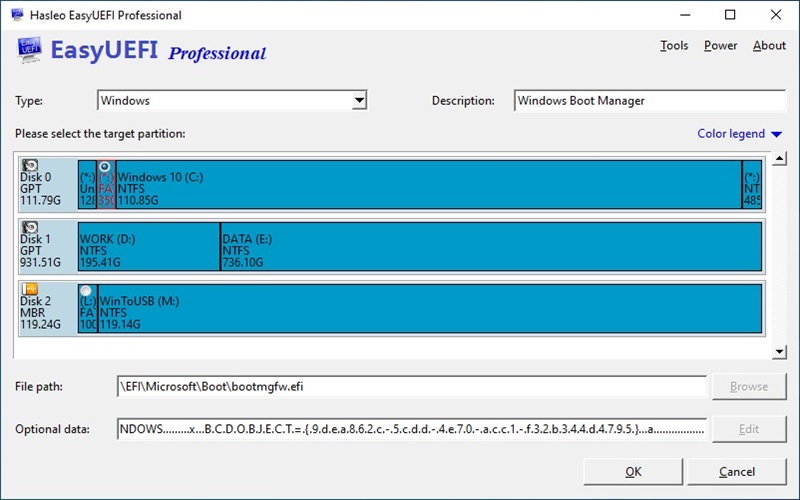Image resolution: width=800 pixels, height=500 pixels.
Task: Click the 'Professional' title text
Action: click(217, 53)
